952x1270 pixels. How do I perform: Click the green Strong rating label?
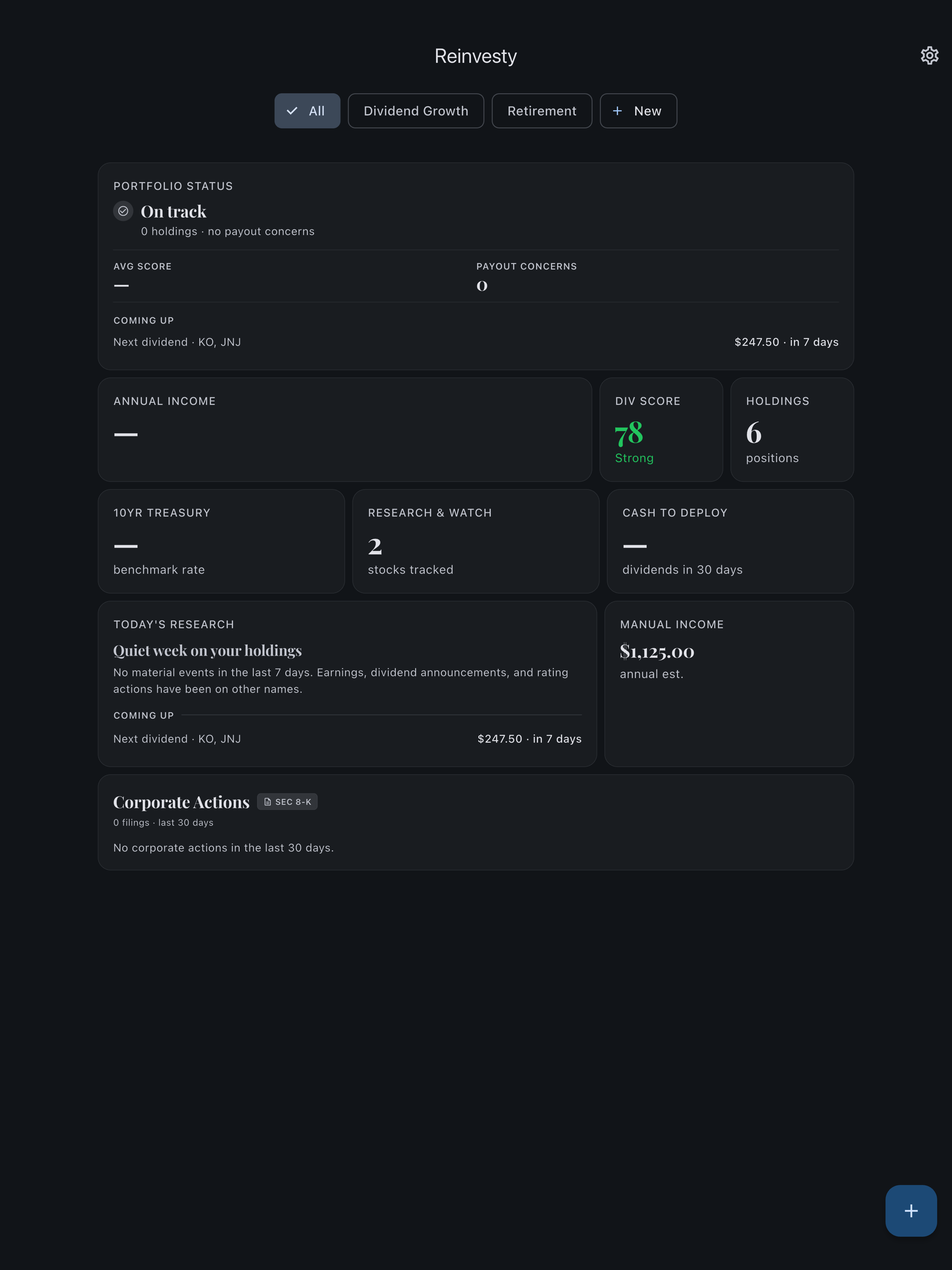[634, 458]
